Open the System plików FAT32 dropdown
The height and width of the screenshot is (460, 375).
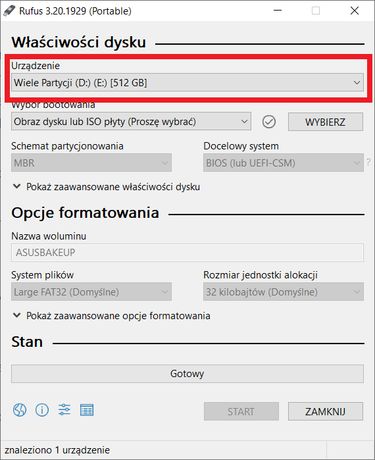click(x=91, y=292)
